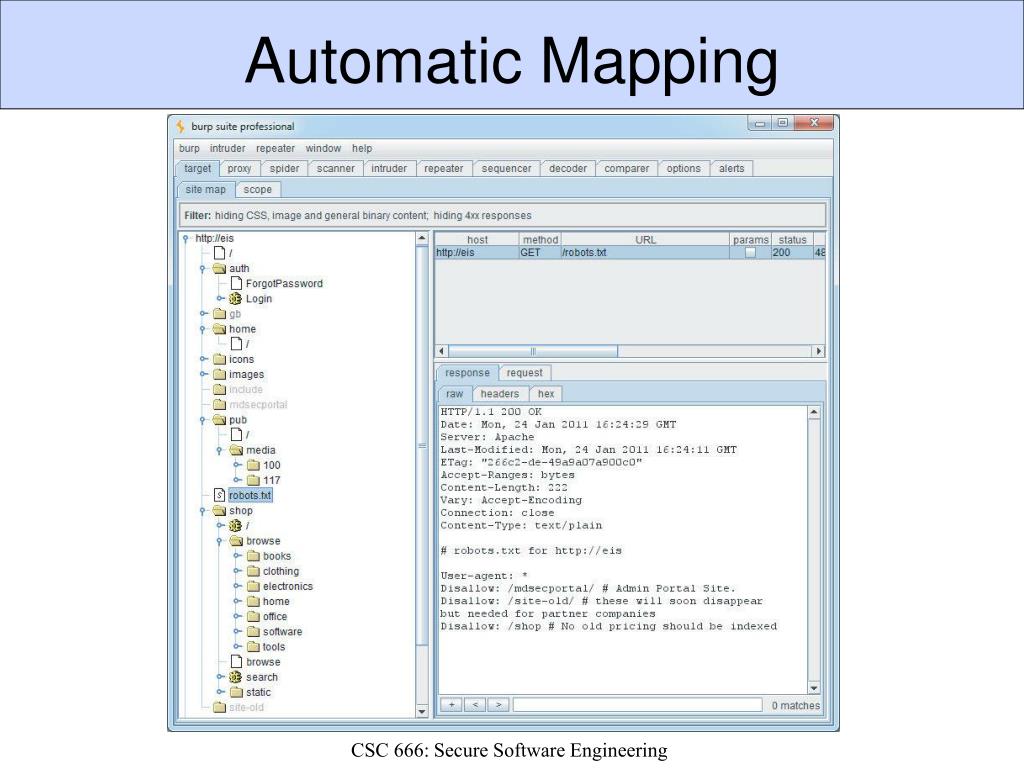The width and height of the screenshot is (1024, 768).
Task: Click the books folder icon
Action: coord(253,556)
